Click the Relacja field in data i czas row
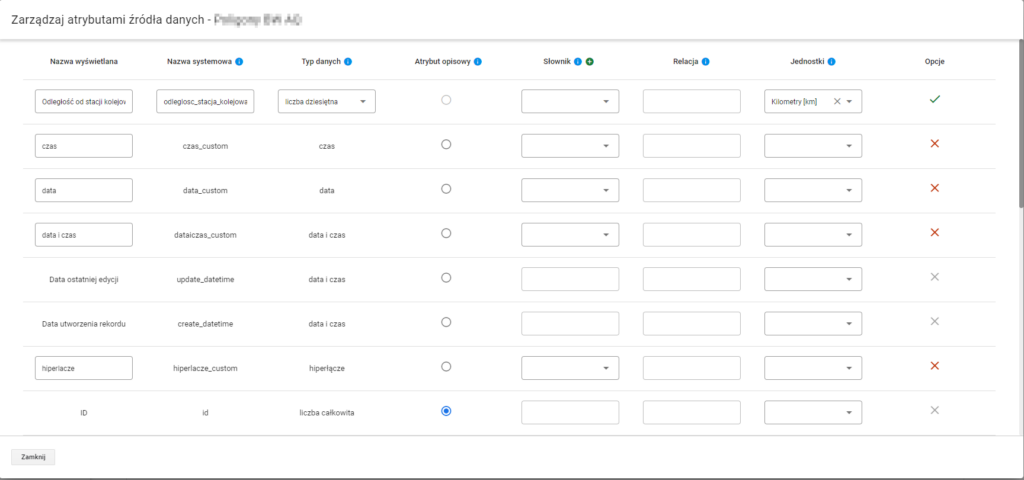Image resolution: width=1024 pixels, height=480 pixels. coord(691,234)
